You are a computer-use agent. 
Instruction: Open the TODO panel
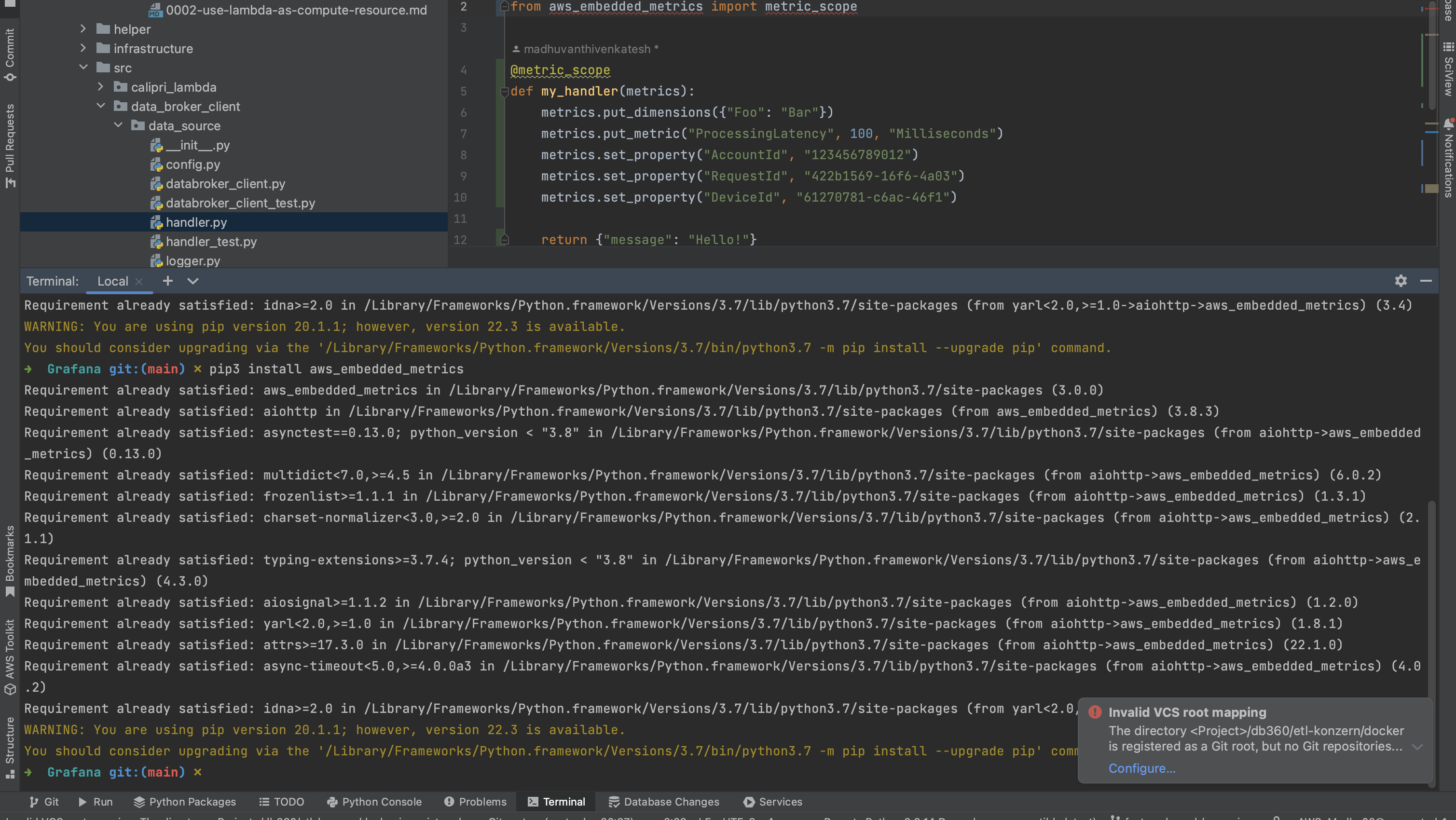click(281, 801)
